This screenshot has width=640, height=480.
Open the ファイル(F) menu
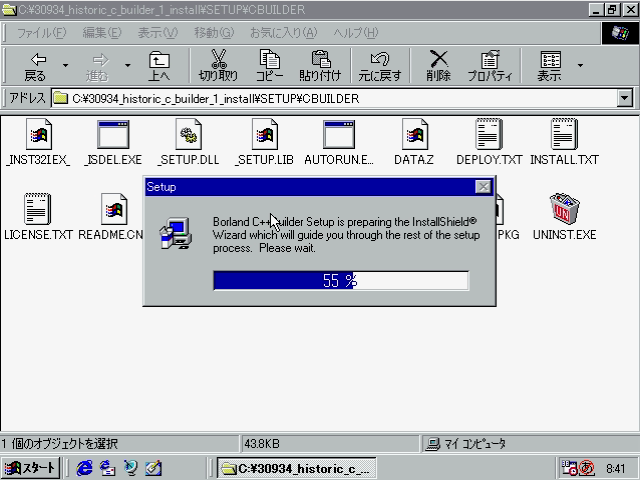click(x=42, y=33)
